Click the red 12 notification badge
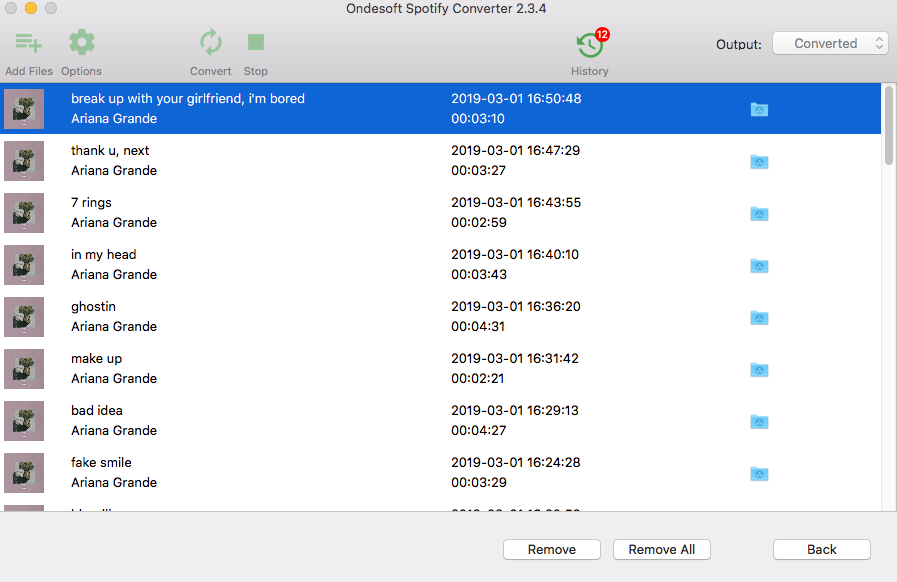The image size is (897, 582). tap(602, 34)
